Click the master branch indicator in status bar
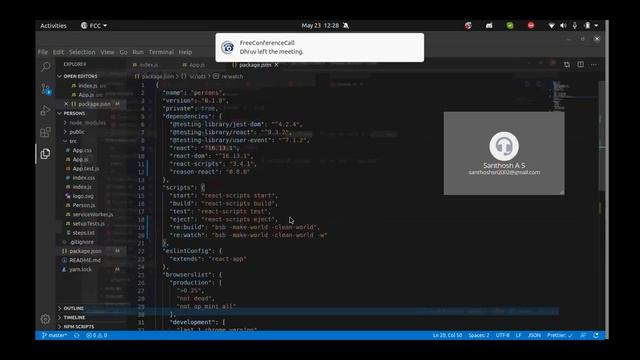 click(54, 336)
